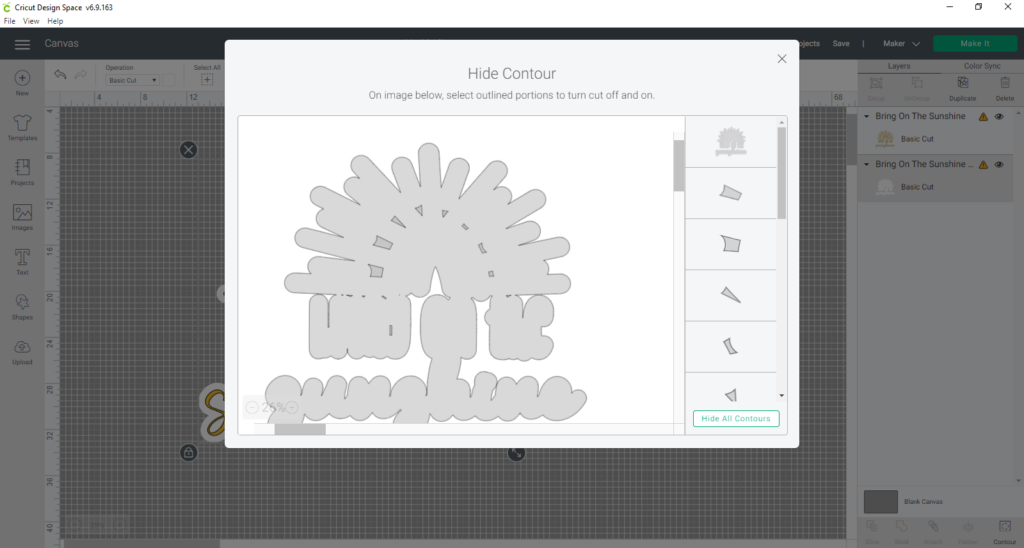This screenshot has width=1024, height=548.
Task: Toggle the third contour thumbnail in list
Action: tap(731, 244)
